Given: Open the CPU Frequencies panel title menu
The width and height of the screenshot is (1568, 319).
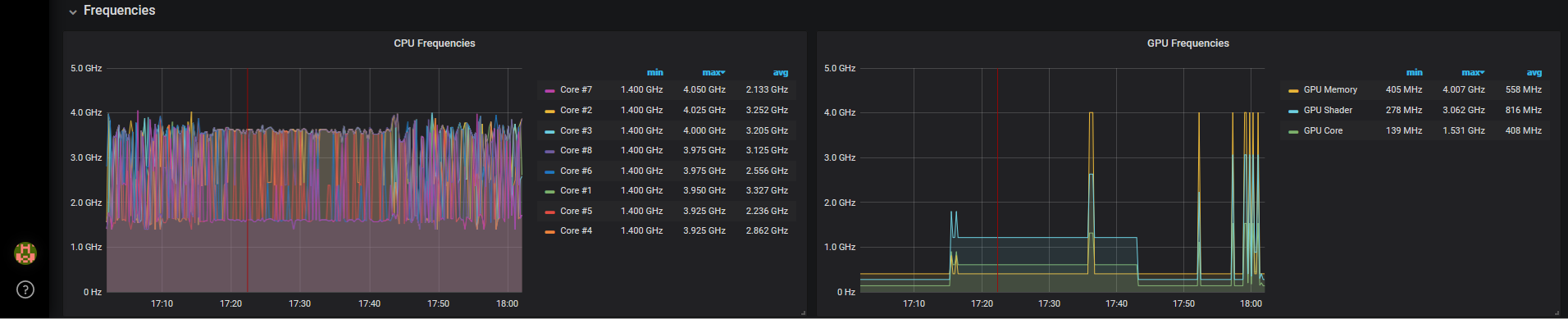Looking at the screenshot, I should 435,43.
